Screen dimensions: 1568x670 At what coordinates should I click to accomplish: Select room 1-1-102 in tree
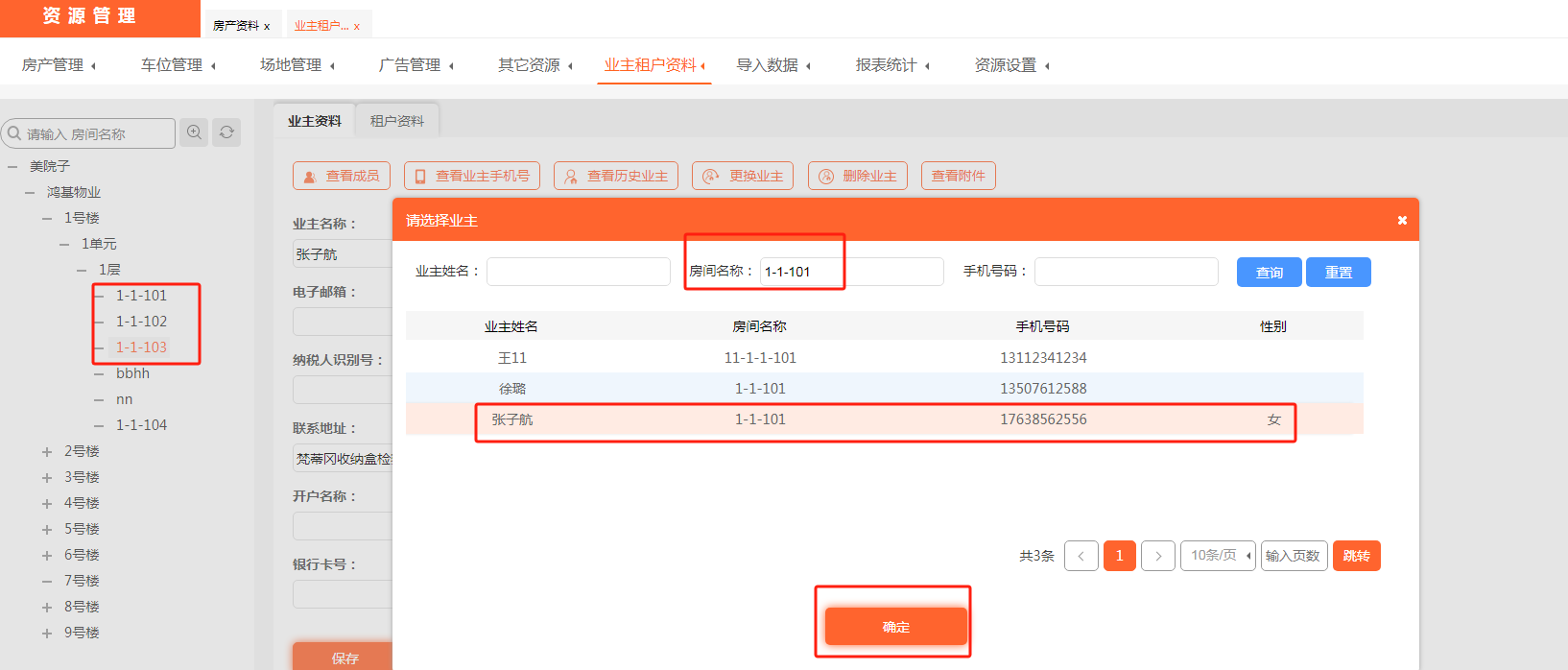click(x=141, y=322)
